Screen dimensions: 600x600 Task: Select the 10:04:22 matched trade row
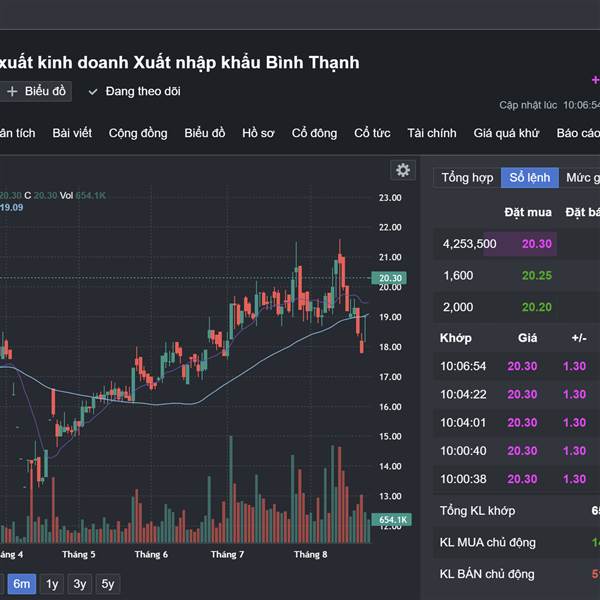(x=516, y=394)
